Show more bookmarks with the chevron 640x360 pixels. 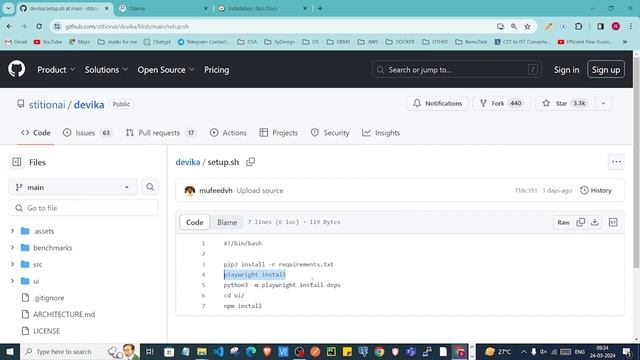pos(624,42)
